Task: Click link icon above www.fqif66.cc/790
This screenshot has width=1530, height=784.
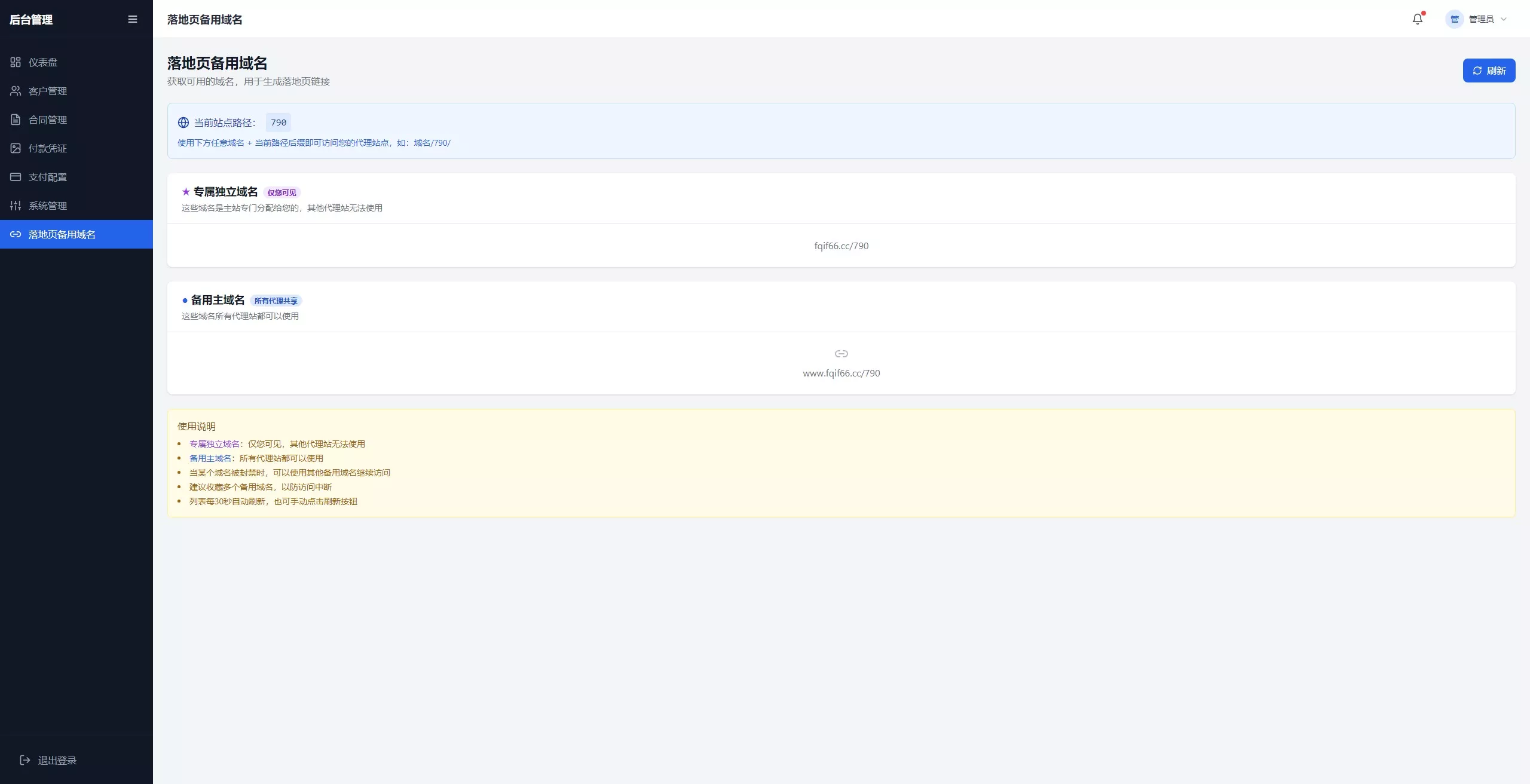Action: [841, 354]
